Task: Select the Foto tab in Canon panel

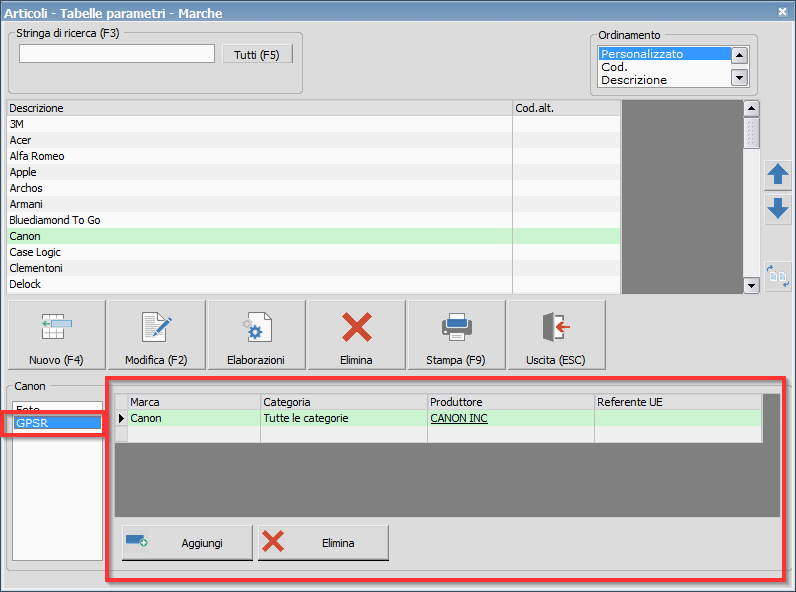Action: (57, 408)
